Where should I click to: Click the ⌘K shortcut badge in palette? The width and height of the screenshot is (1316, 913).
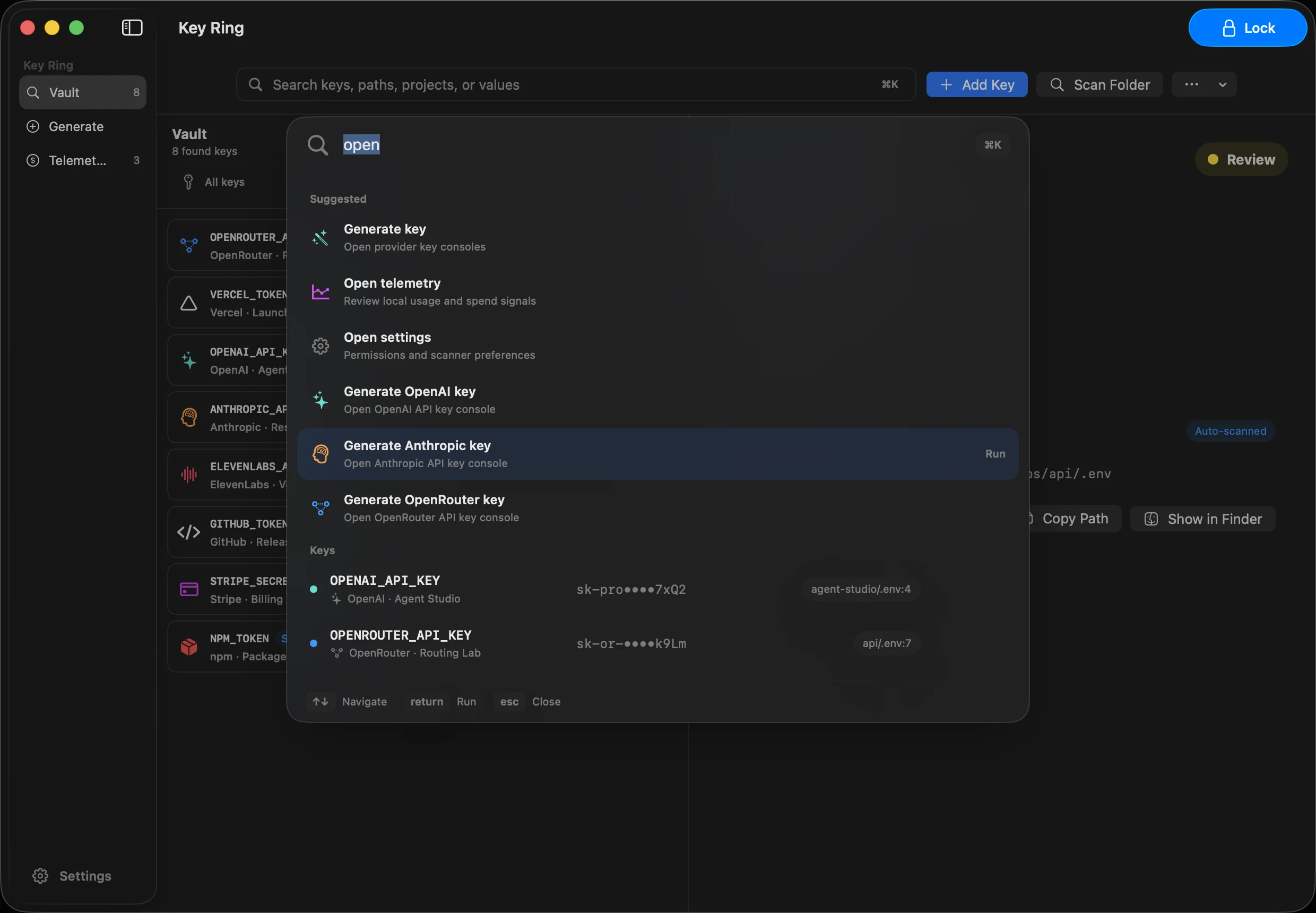click(992, 145)
